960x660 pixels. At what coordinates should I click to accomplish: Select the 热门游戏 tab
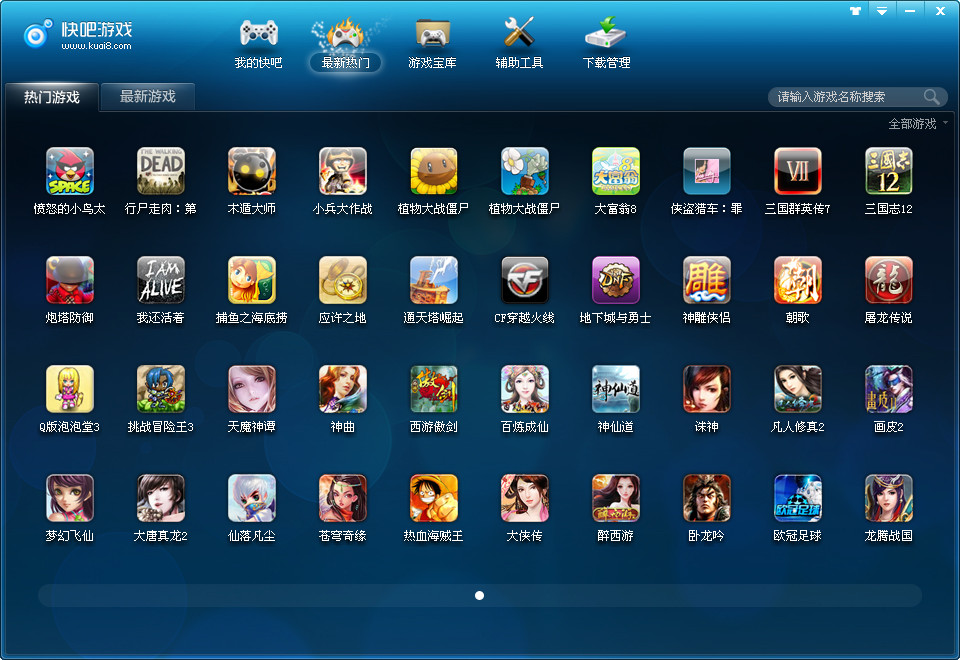(52, 97)
